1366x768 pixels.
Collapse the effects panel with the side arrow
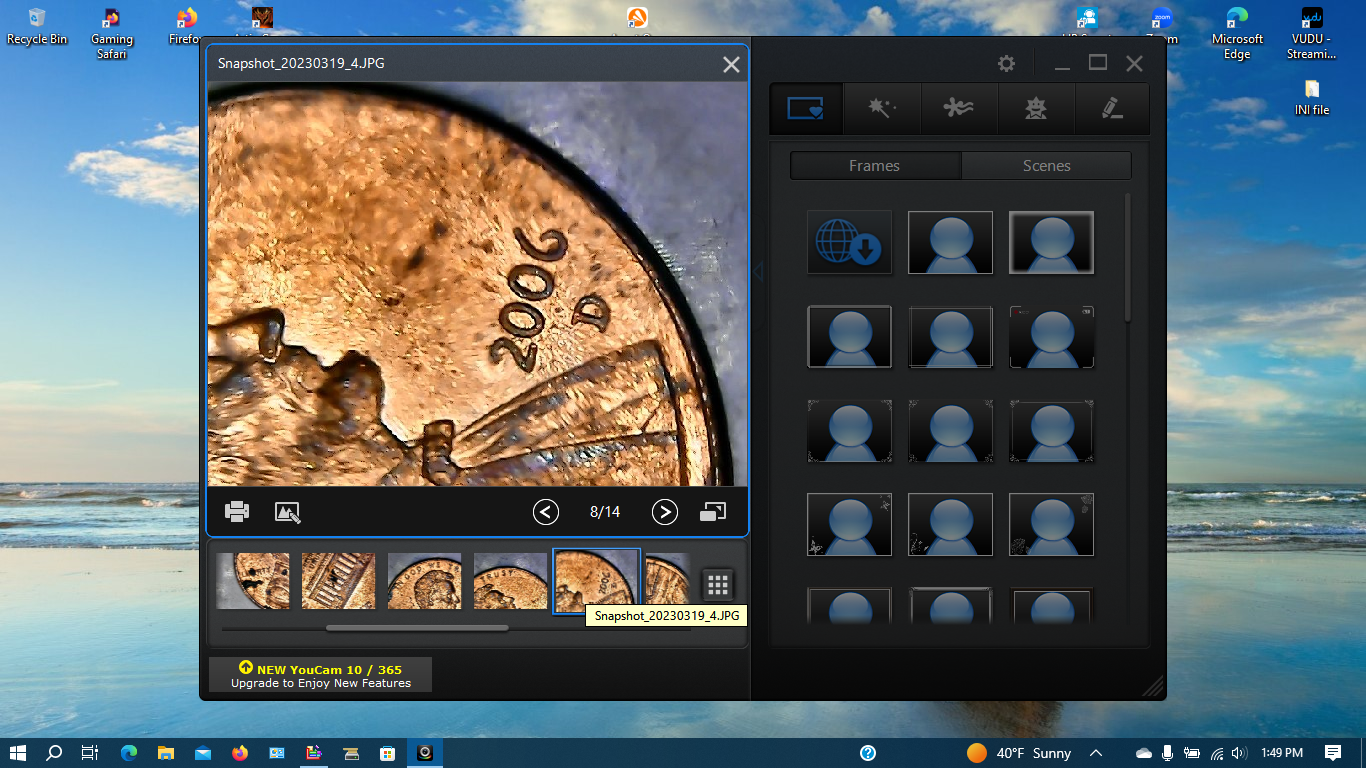coord(758,272)
